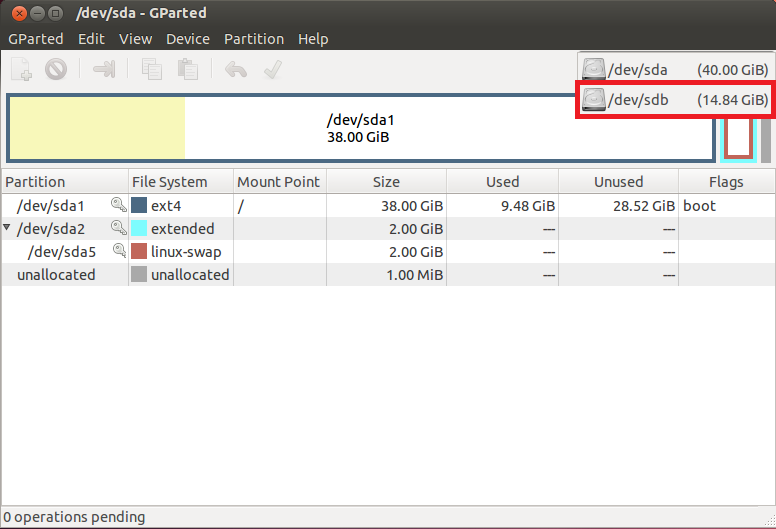This screenshot has height=529, width=776.
Task: Click the Apply all operations checkmark
Action: pyautogui.click(x=273, y=69)
